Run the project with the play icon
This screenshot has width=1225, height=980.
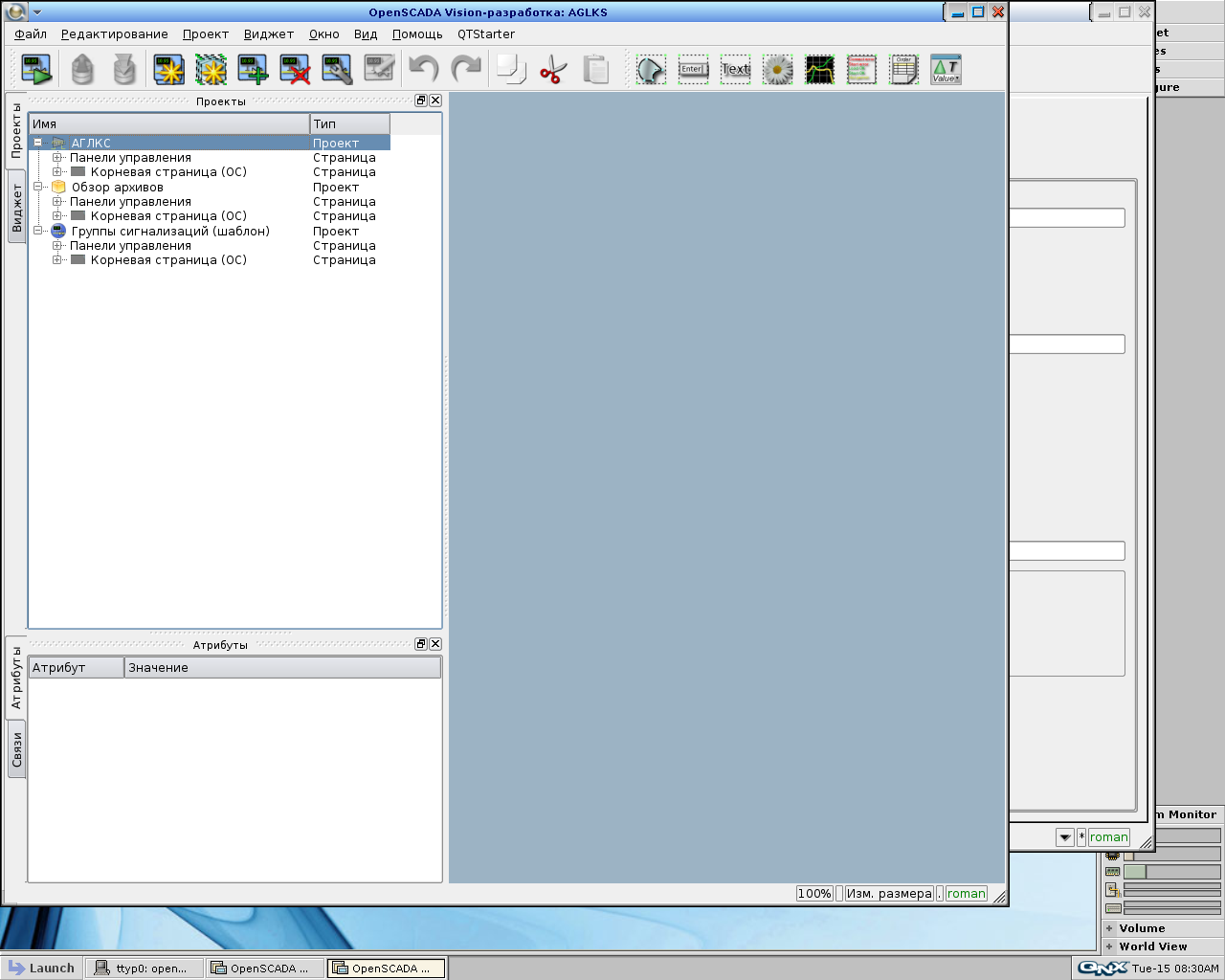point(36,69)
